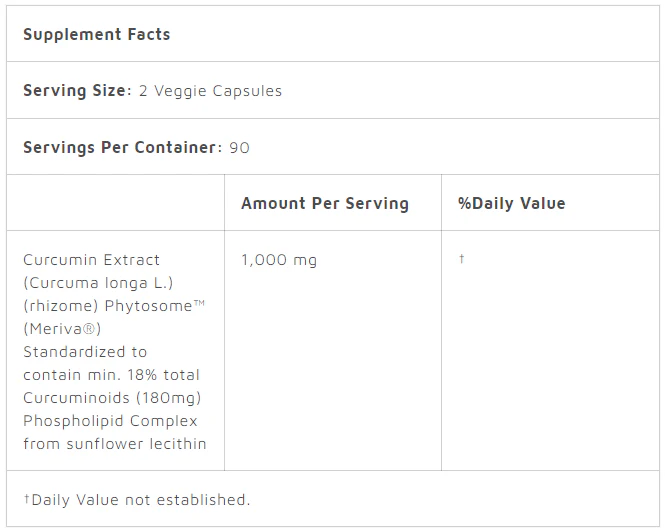Click the Serving Size label

(x=76, y=90)
